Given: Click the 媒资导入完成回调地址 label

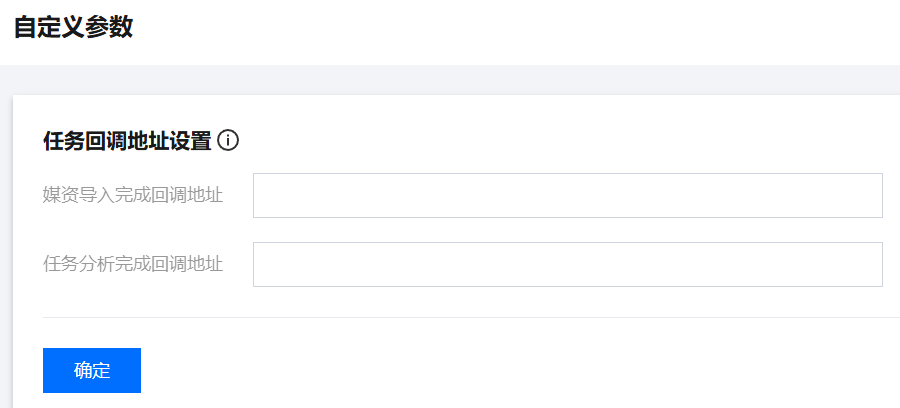Looking at the screenshot, I should coord(133,195).
